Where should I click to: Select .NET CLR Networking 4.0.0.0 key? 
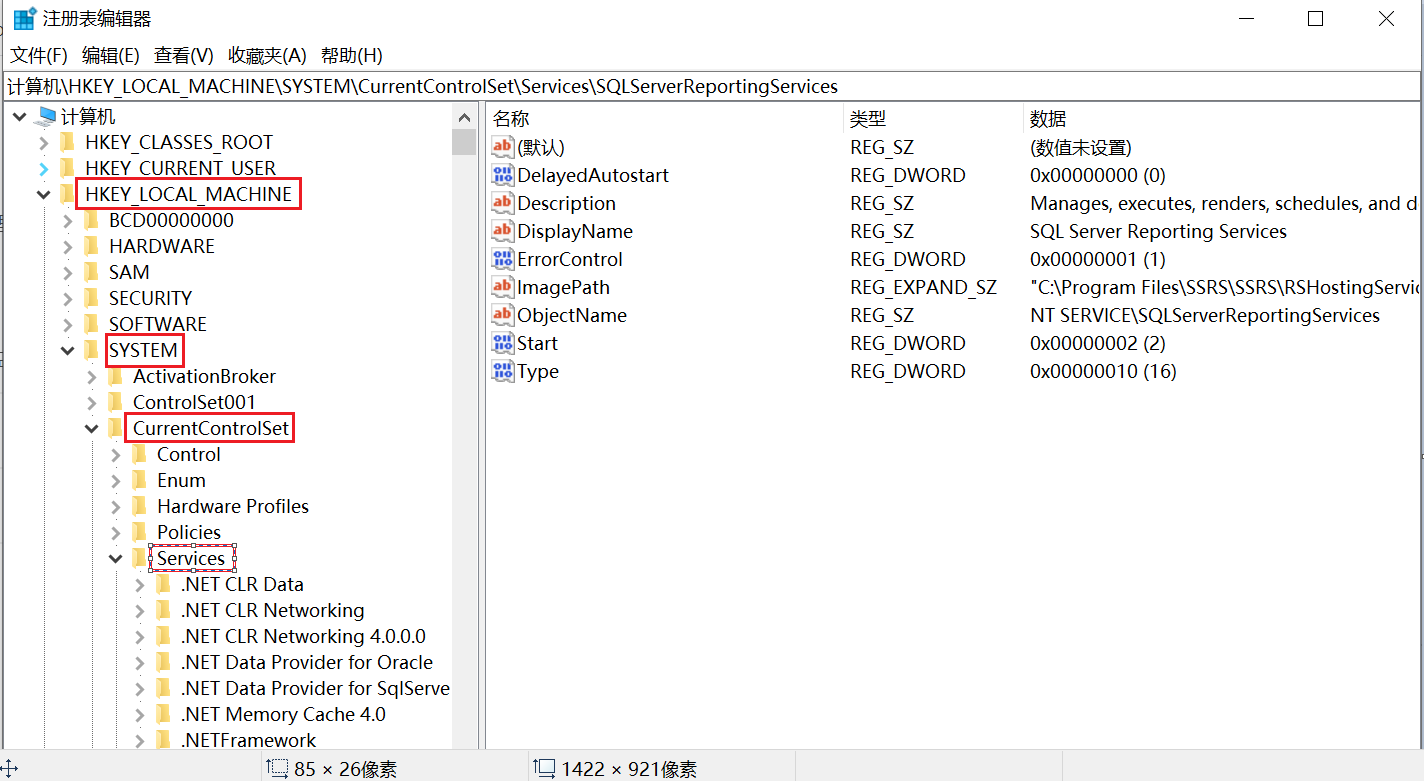[303, 636]
